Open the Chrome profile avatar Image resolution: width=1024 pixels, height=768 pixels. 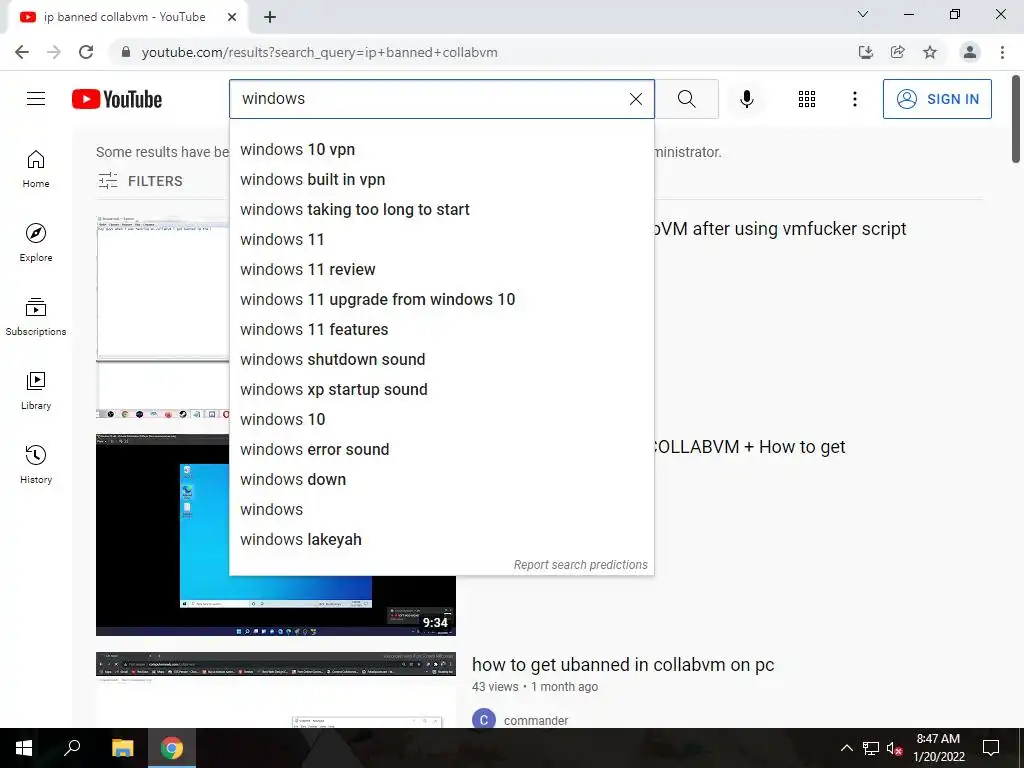pyautogui.click(x=970, y=52)
